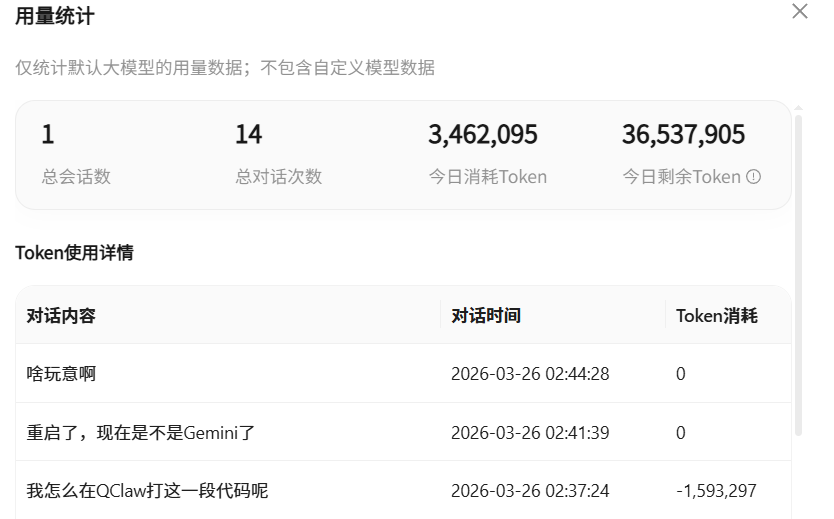Screen dimensions: 834x519
Task: Click the 今日消耗Token label
Action: [x=488, y=177]
